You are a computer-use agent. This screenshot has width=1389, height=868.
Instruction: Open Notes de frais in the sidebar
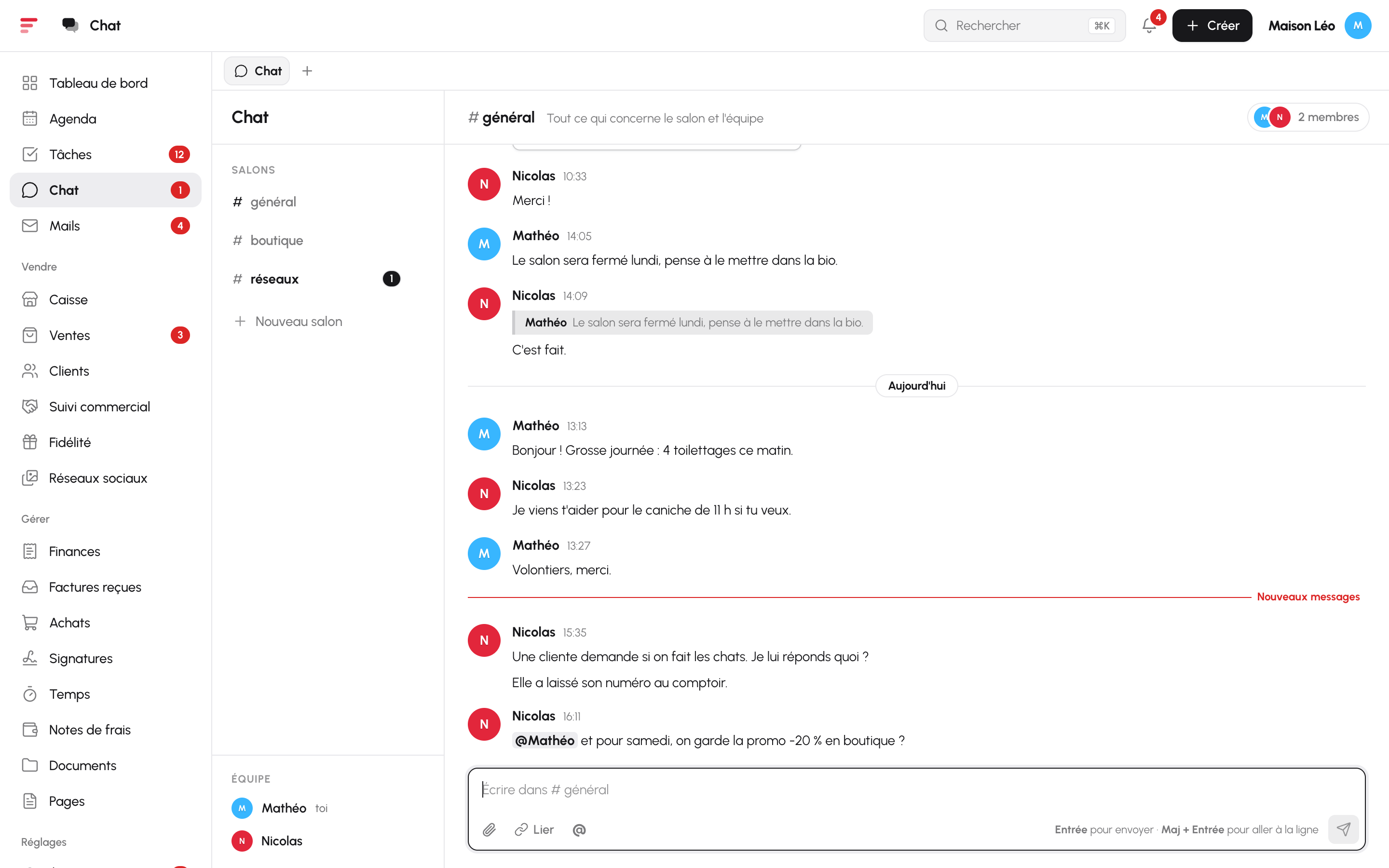tap(106, 730)
